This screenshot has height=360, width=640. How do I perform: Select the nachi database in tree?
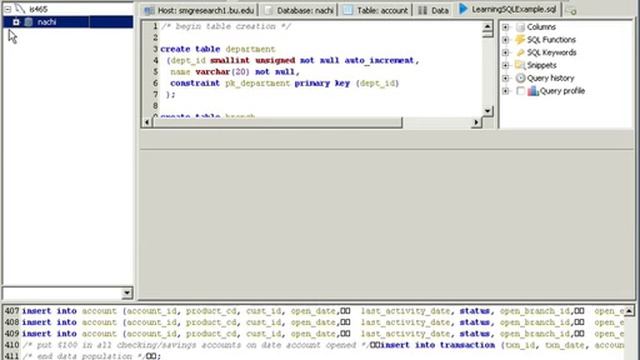tap(47, 22)
